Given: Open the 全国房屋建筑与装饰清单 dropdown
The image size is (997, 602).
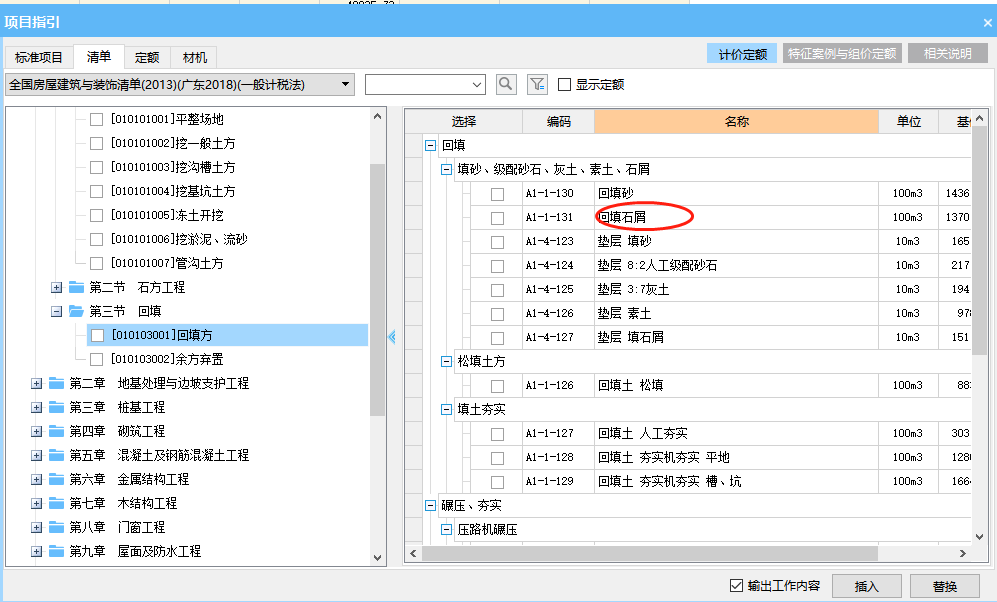Looking at the screenshot, I should [x=345, y=85].
